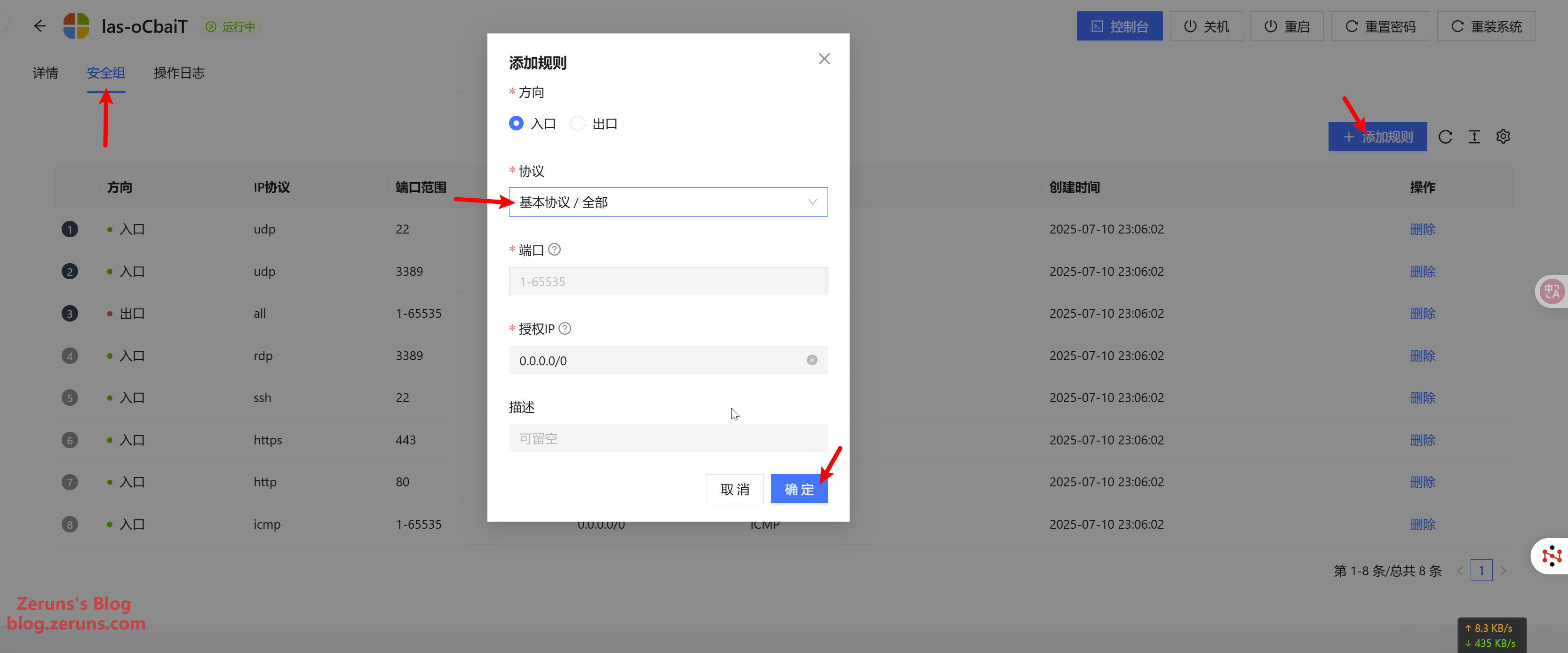
Task: Click the 描述 input field
Action: click(x=668, y=439)
